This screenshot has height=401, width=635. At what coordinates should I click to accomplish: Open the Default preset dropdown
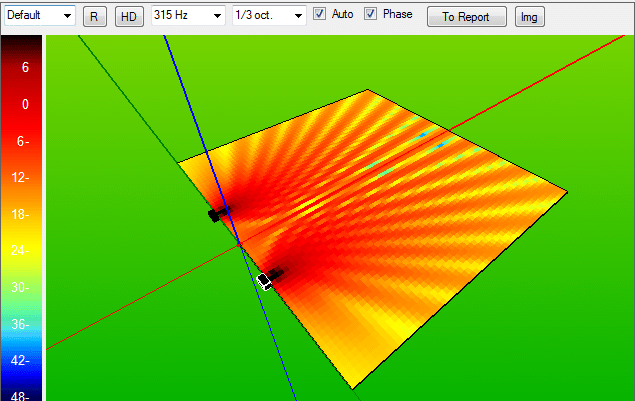click(40, 16)
